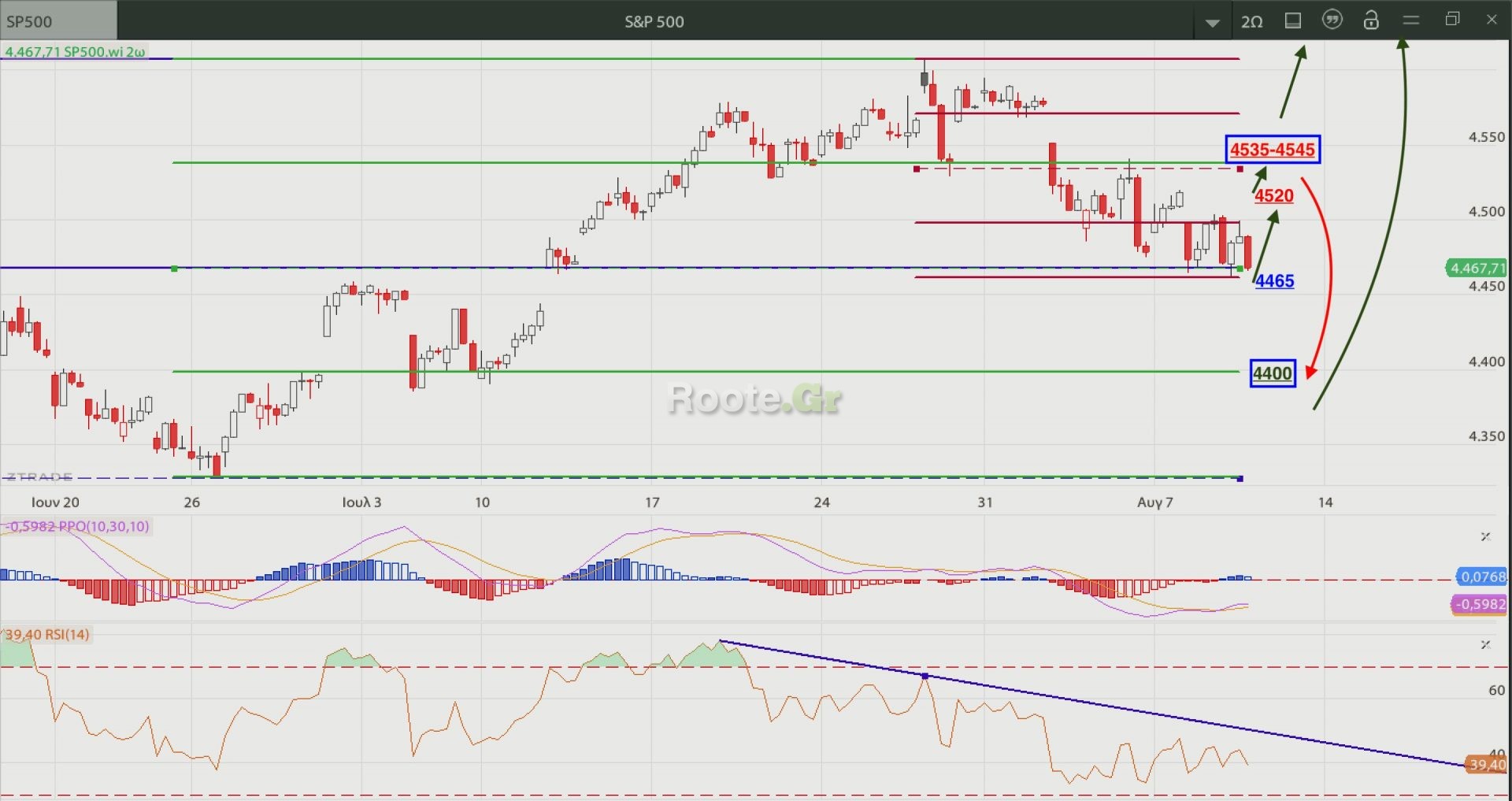The height and width of the screenshot is (801, 1512).
Task: Click the bottom panel layout icon
Action: (1292, 20)
